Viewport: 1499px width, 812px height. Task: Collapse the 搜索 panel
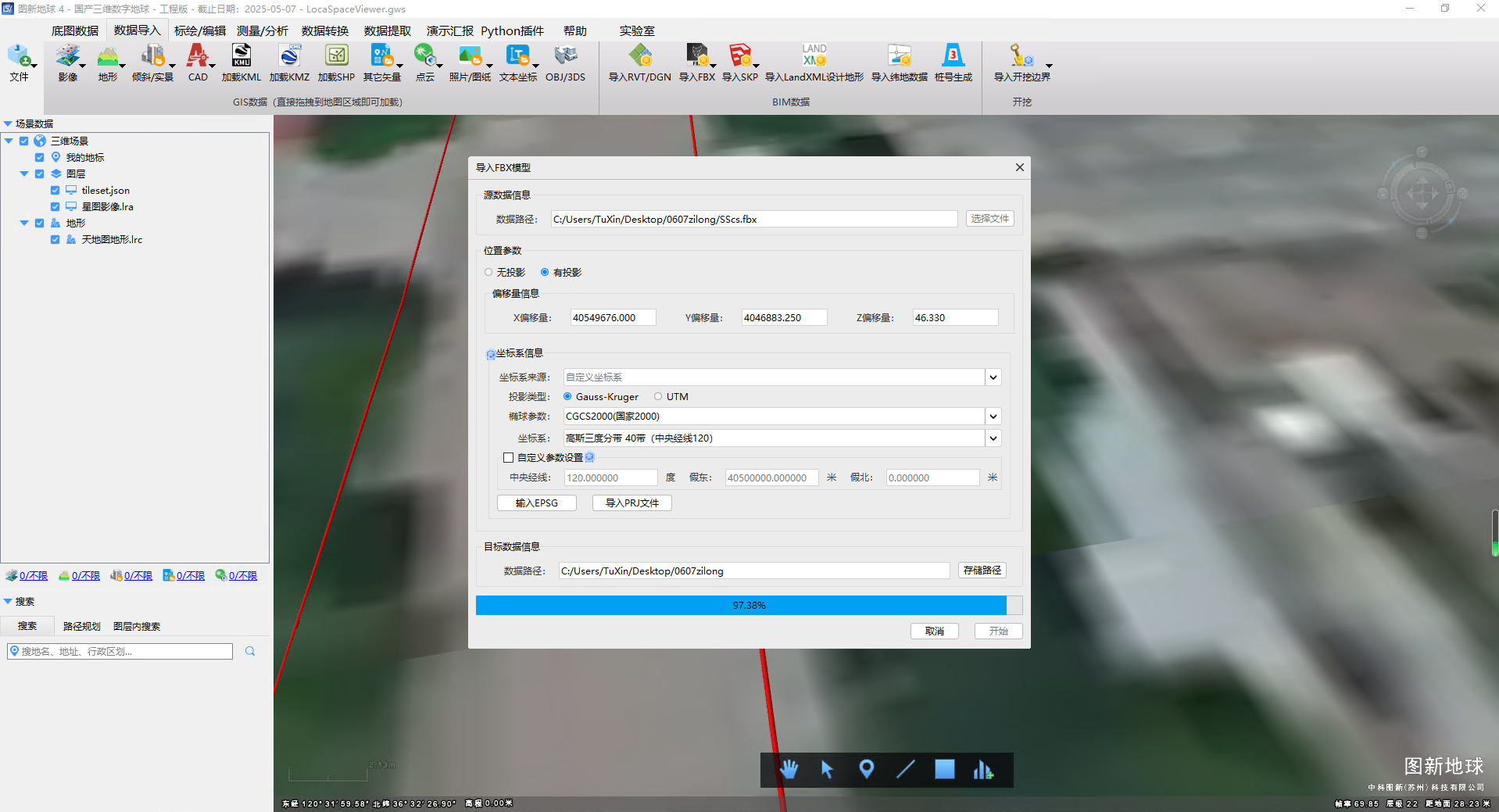pos(8,601)
